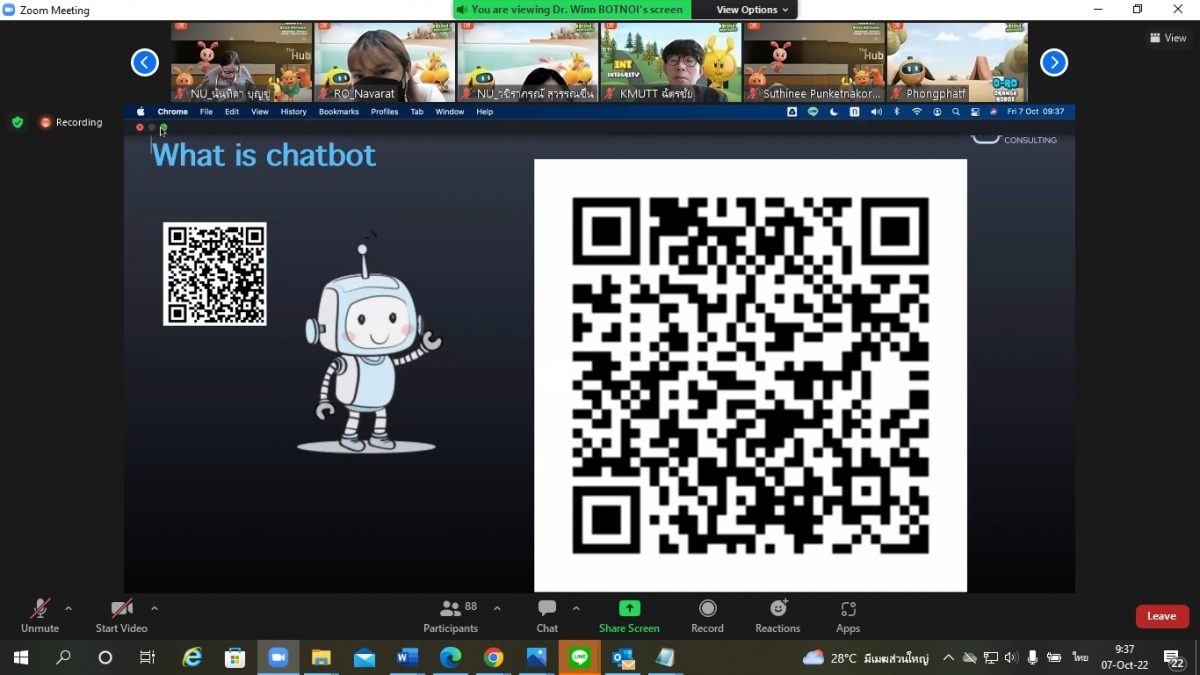Open Profiles menu in shared Chrome
Viewport: 1200px width, 675px height.
pos(385,112)
